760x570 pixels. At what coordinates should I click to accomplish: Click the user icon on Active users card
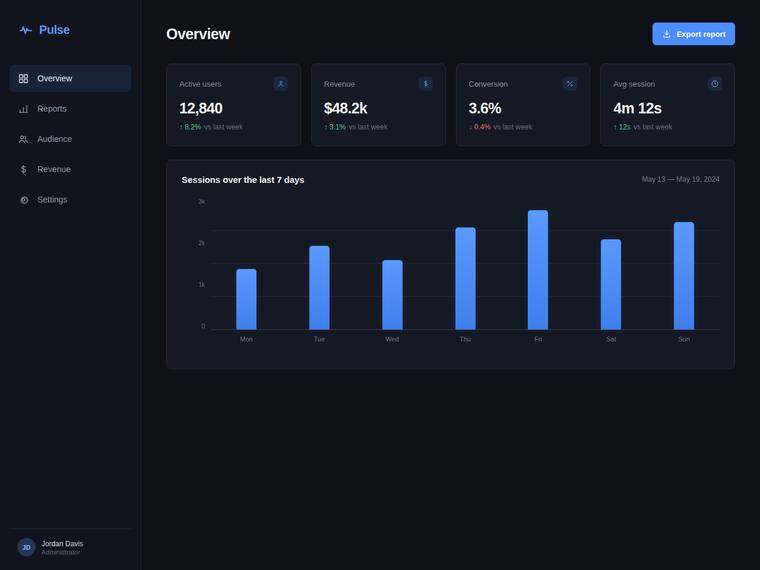[x=281, y=84]
